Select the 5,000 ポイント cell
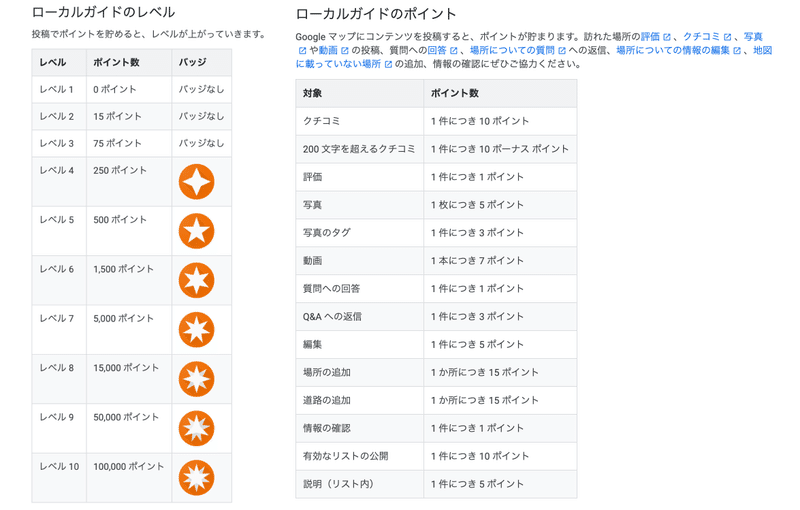800x510 pixels. [129, 330]
